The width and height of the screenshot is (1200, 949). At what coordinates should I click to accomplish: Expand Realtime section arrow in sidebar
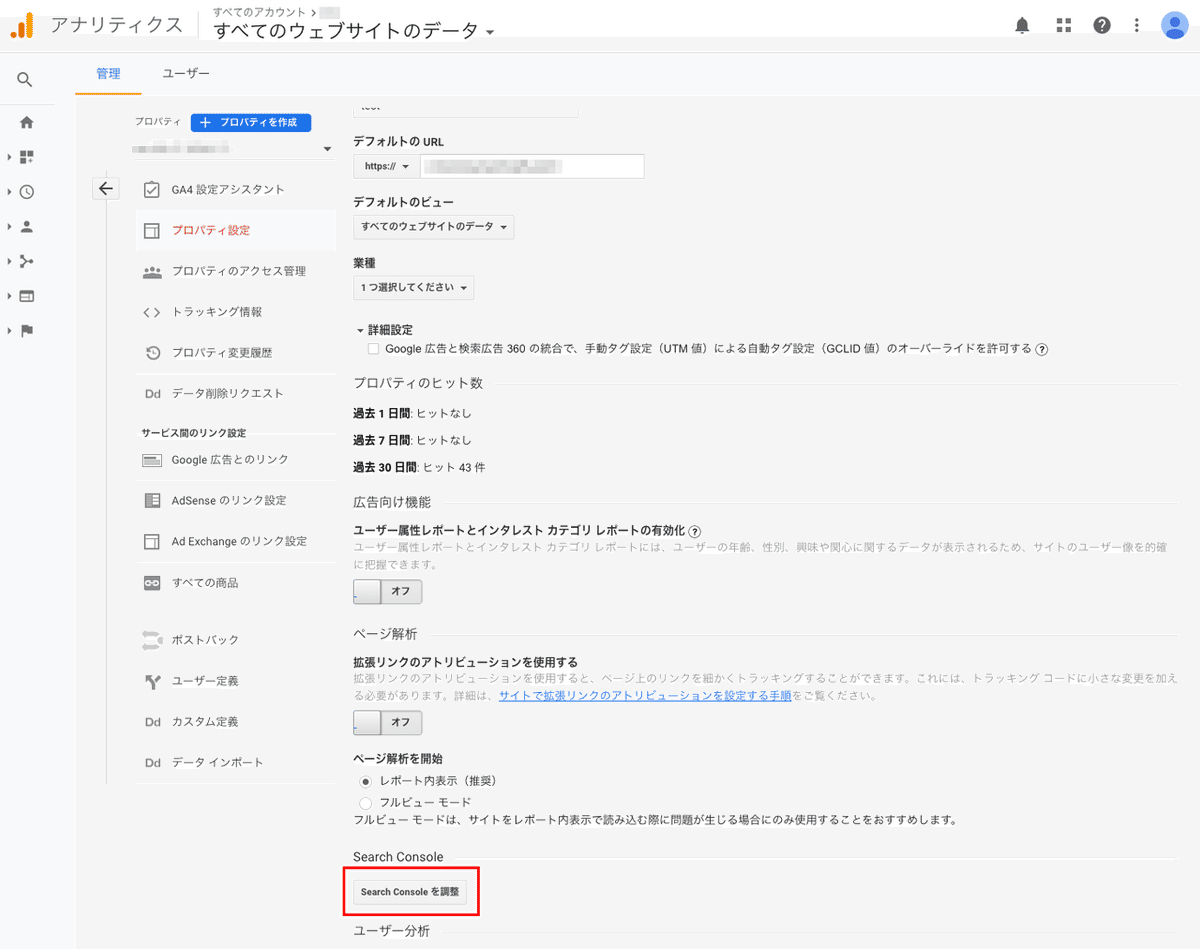(9, 192)
